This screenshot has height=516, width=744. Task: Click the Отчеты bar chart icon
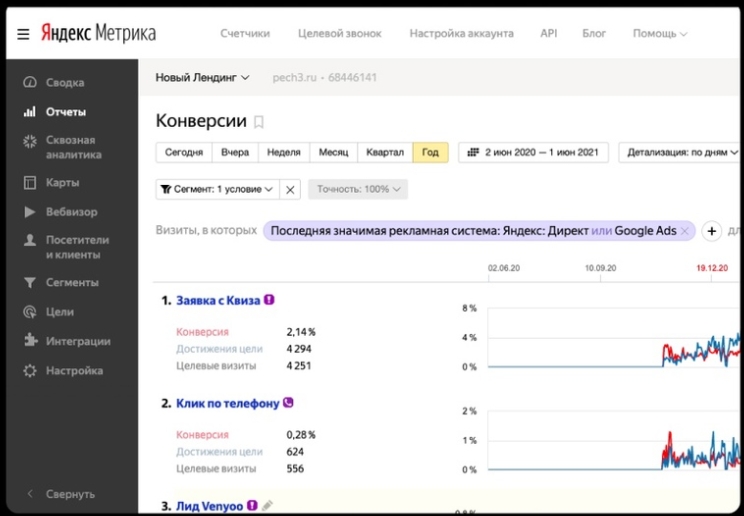[x=29, y=112]
